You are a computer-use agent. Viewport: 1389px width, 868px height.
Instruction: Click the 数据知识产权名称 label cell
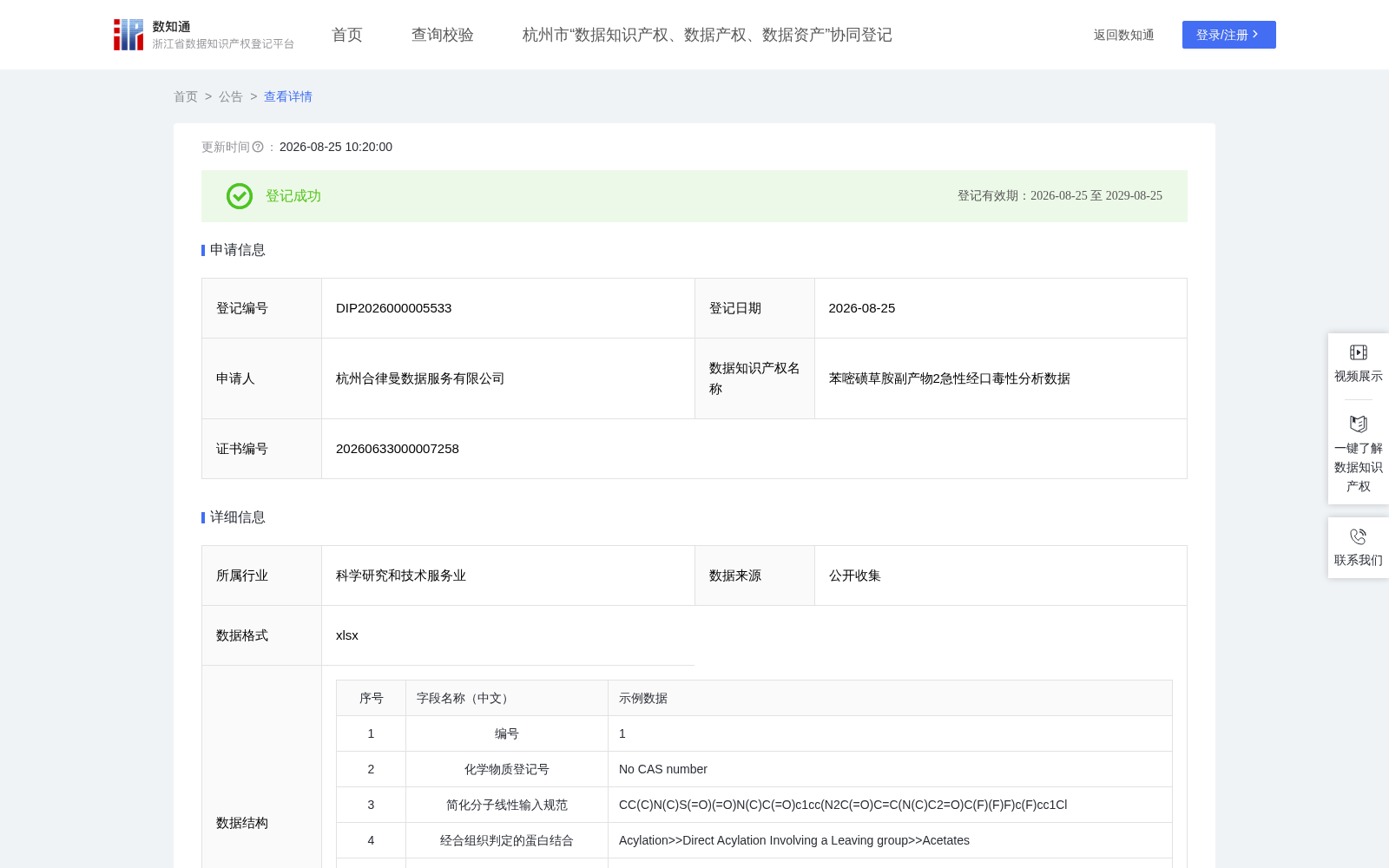(754, 378)
